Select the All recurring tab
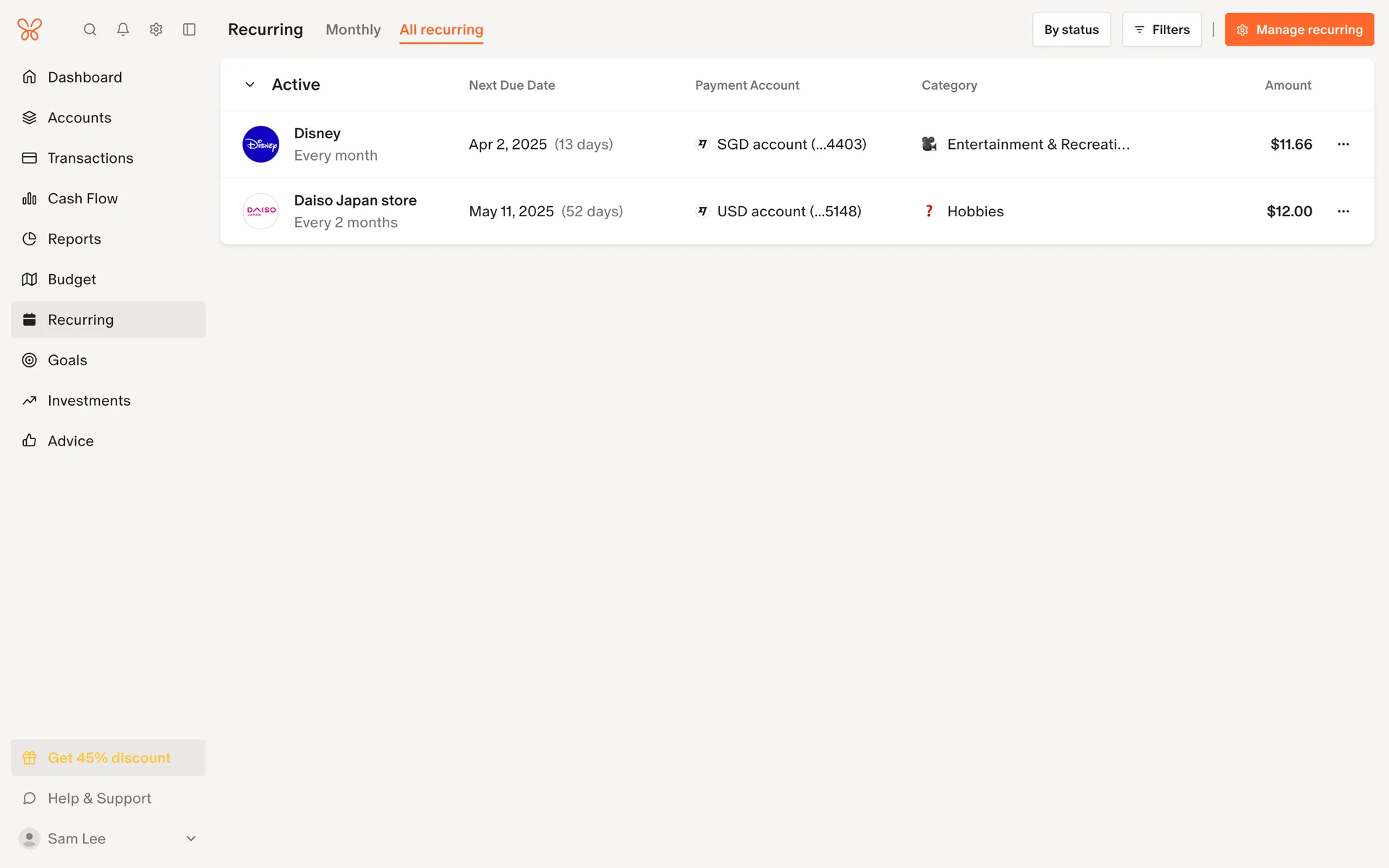Image resolution: width=1389 pixels, height=868 pixels. click(441, 30)
